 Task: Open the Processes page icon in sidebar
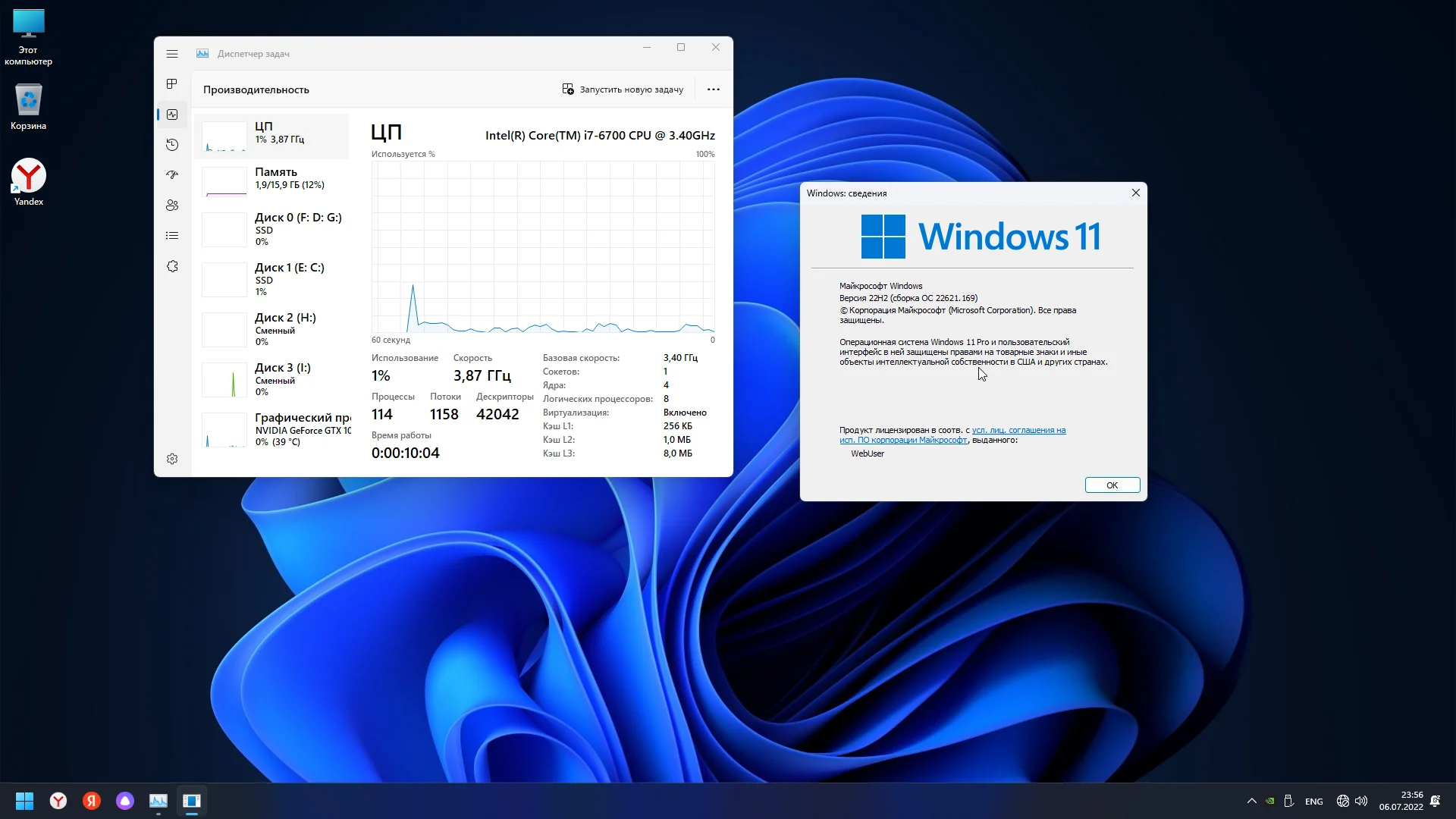pos(172,84)
